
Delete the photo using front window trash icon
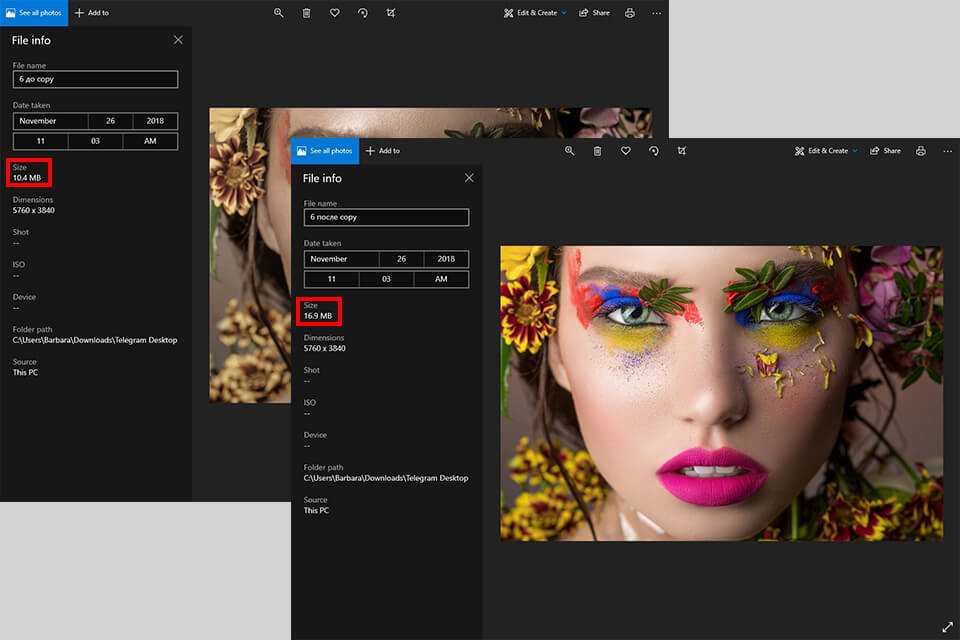point(597,151)
